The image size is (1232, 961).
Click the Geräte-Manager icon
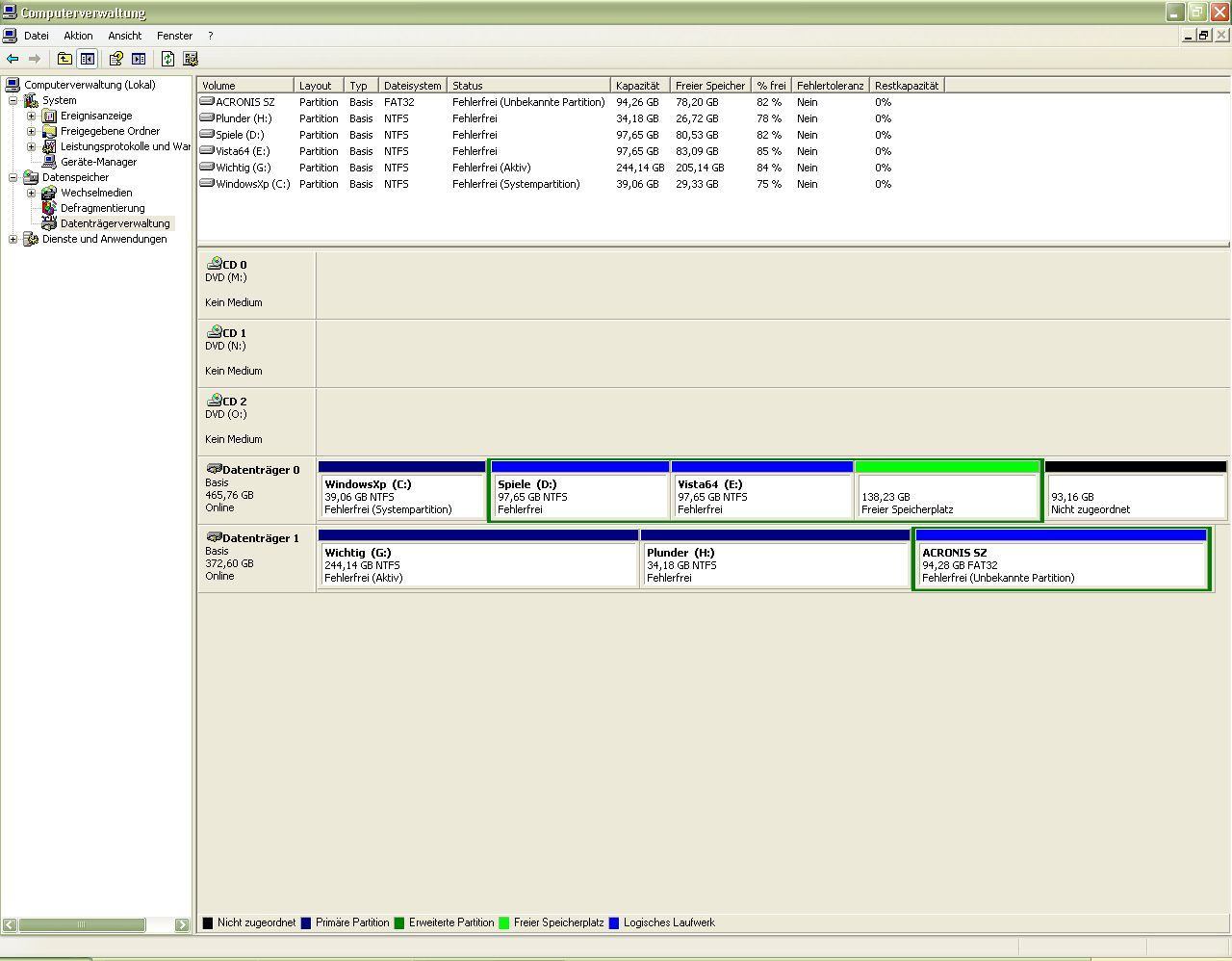pyautogui.click(x=49, y=162)
